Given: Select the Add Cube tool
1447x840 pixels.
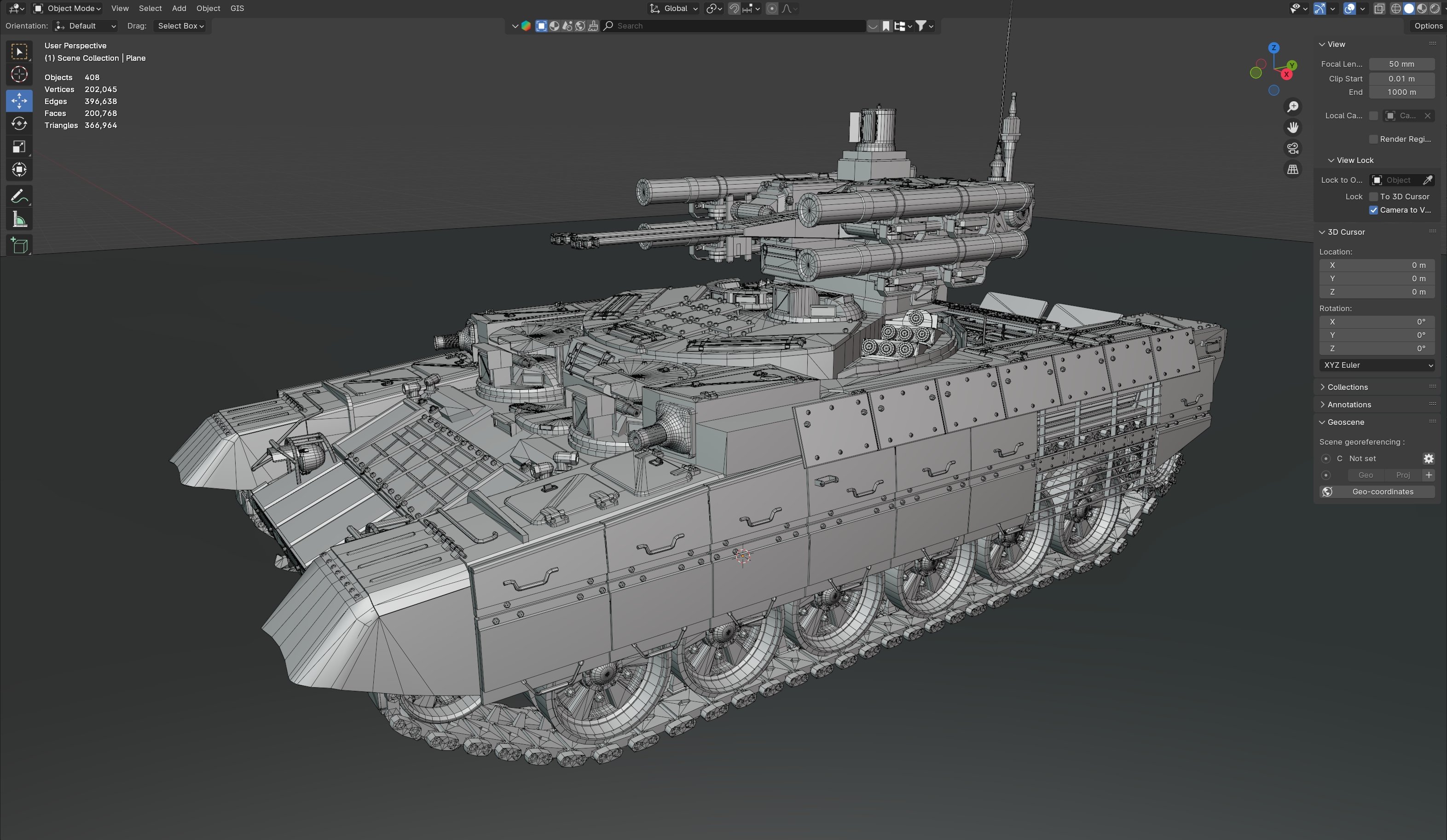Looking at the screenshot, I should 19,246.
